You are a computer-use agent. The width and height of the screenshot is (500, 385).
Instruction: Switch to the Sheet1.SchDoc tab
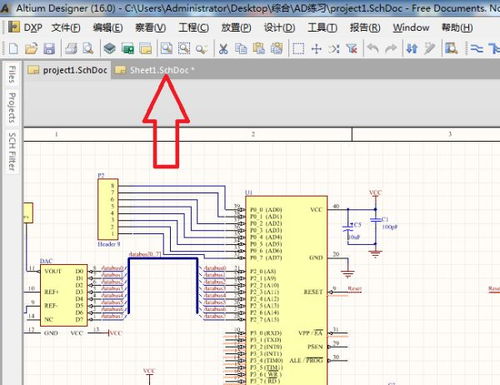(154, 70)
